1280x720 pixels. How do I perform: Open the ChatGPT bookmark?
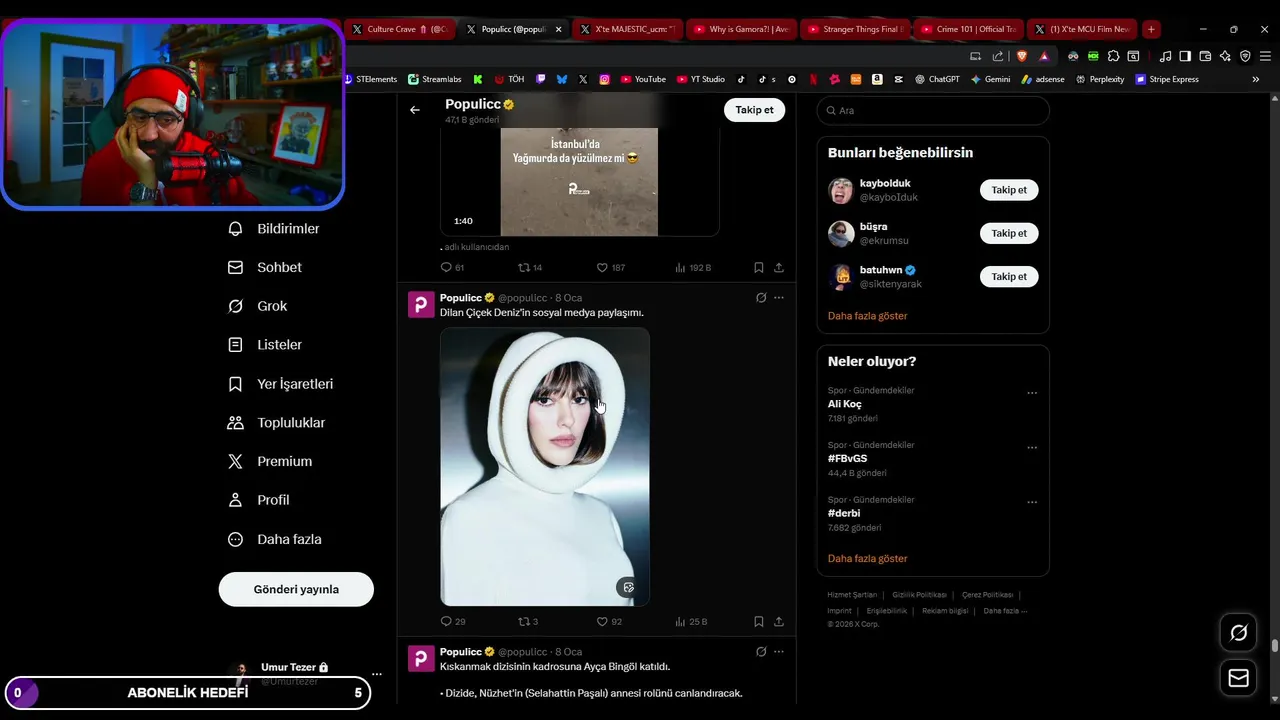point(937,79)
